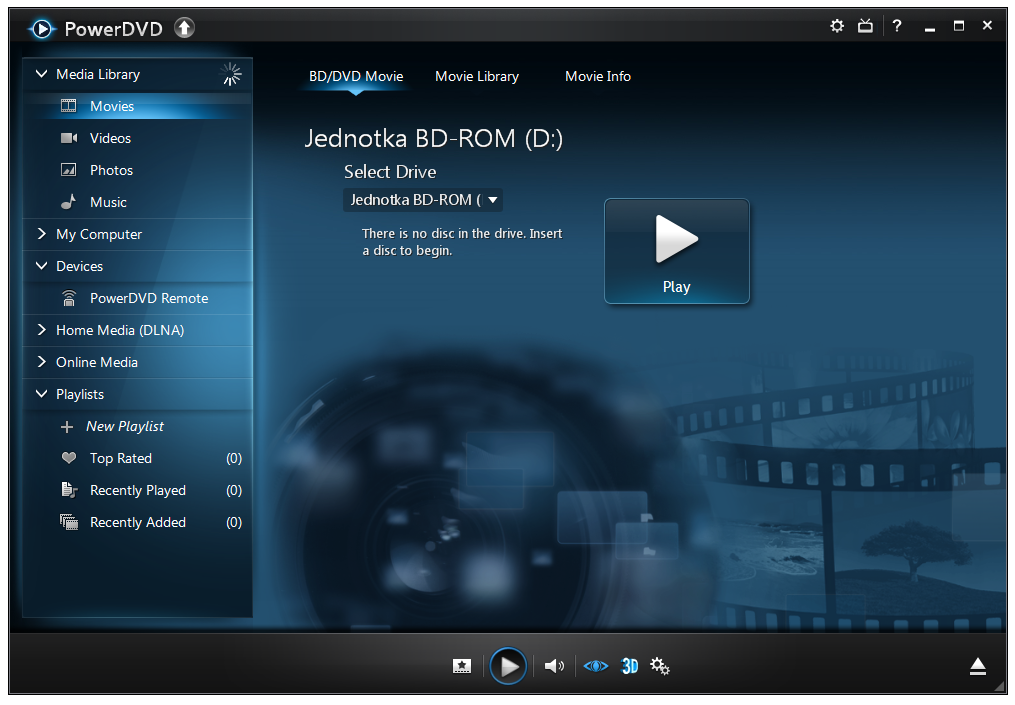The image size is (1015, 705).
Task: Select Videos in the sidebar
Action: pos(137,138)
